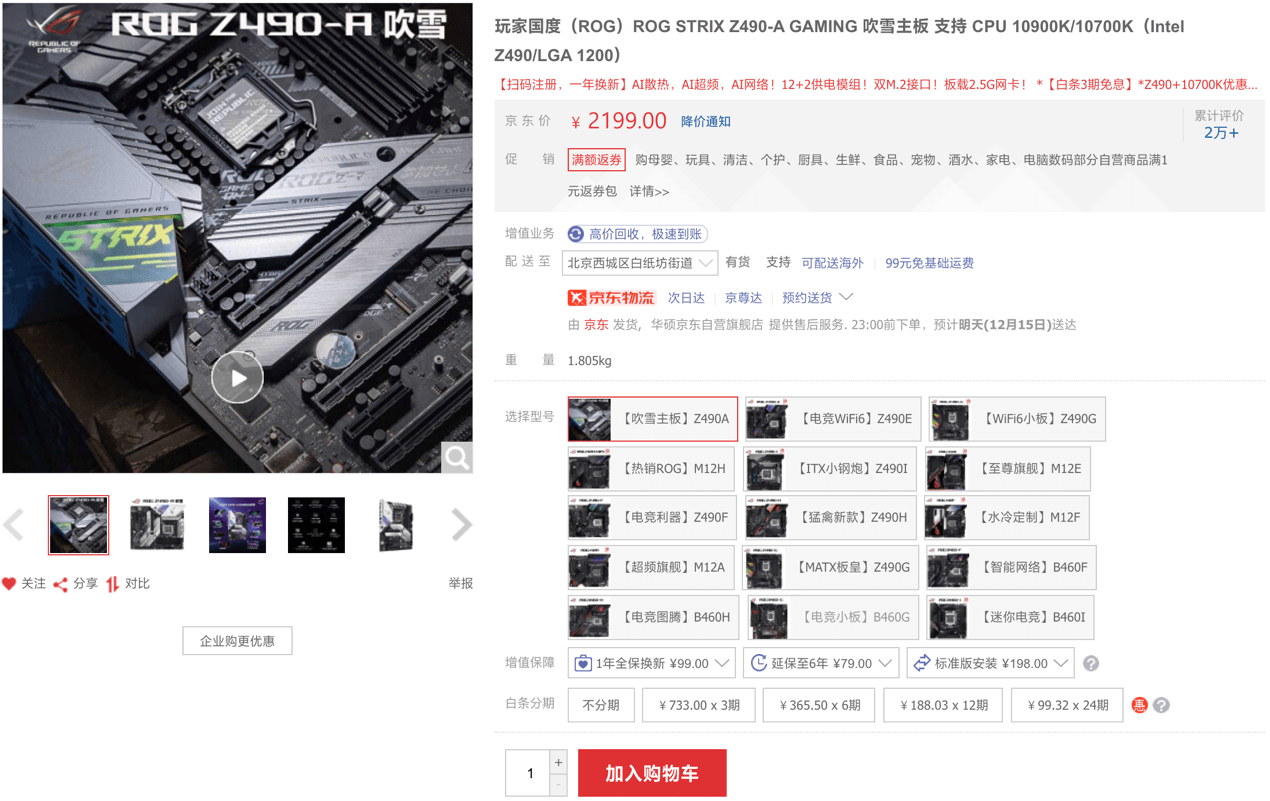Play the product video on main image

tap(237, 378)
